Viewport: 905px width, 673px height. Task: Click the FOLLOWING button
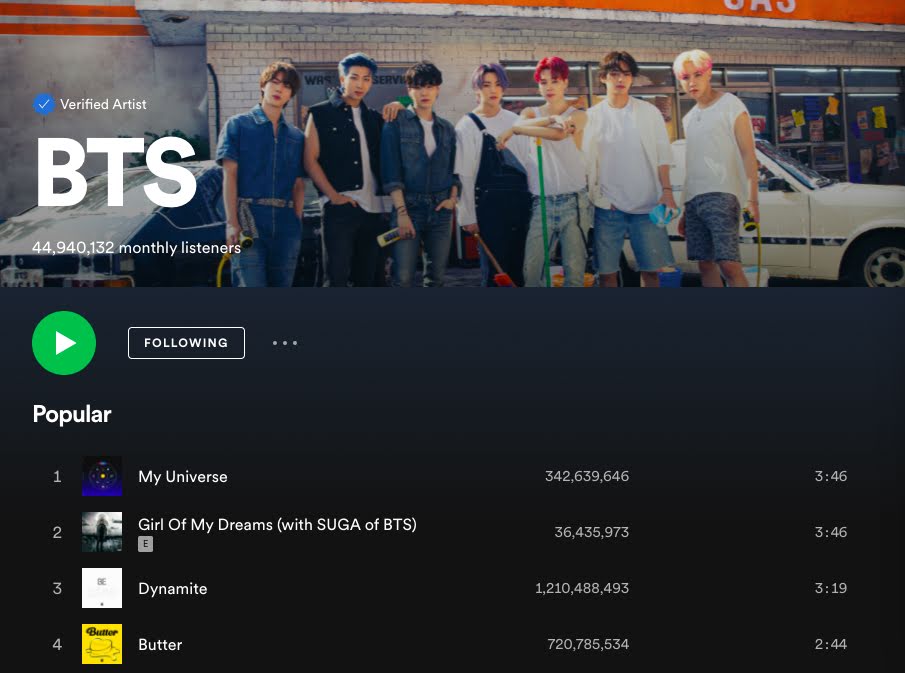point(186,343)
